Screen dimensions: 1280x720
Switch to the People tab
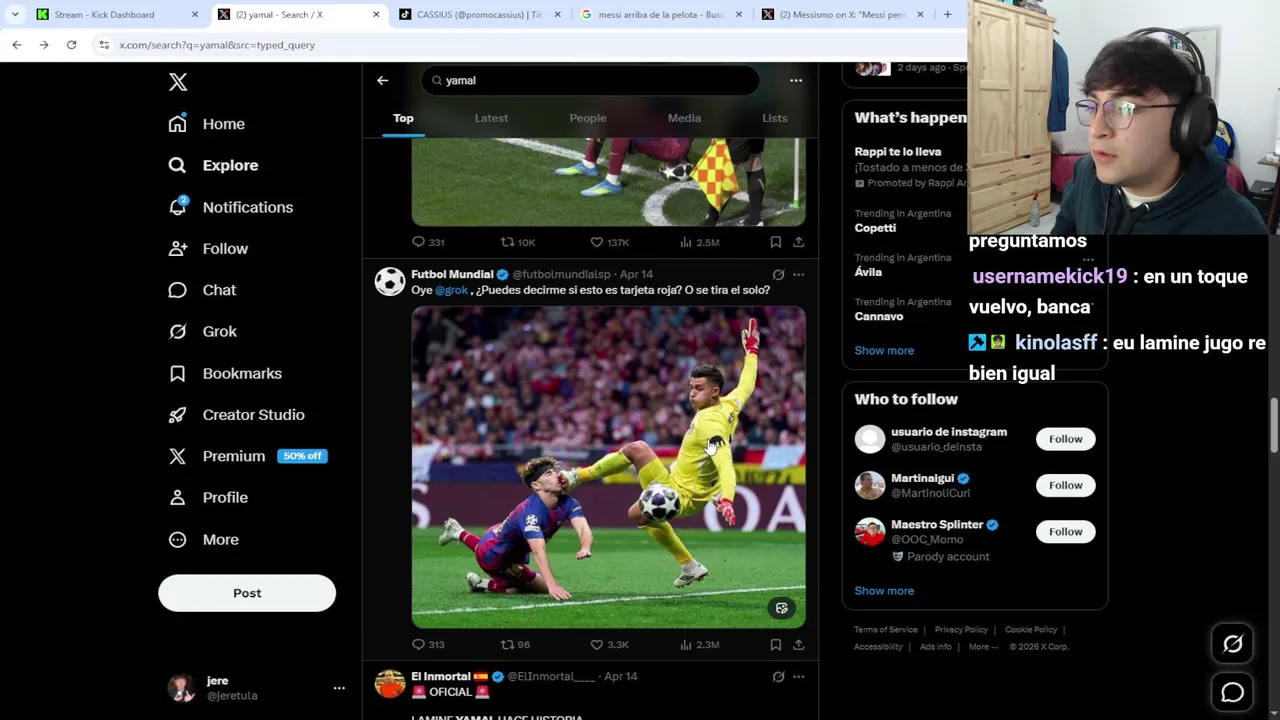(588, 118)
